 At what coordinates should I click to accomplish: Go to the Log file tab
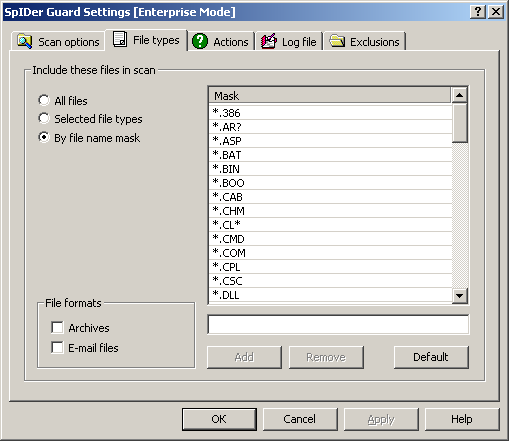(289, 42)
